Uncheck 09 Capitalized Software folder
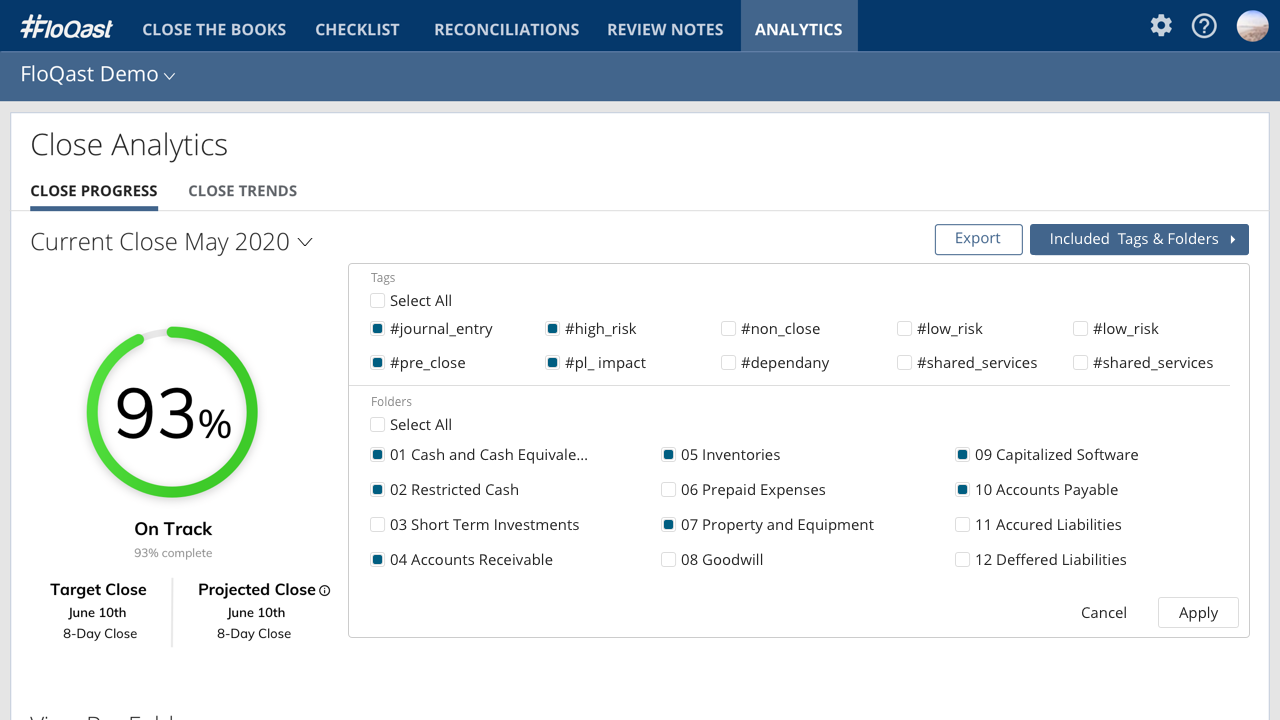 (962, 454)
